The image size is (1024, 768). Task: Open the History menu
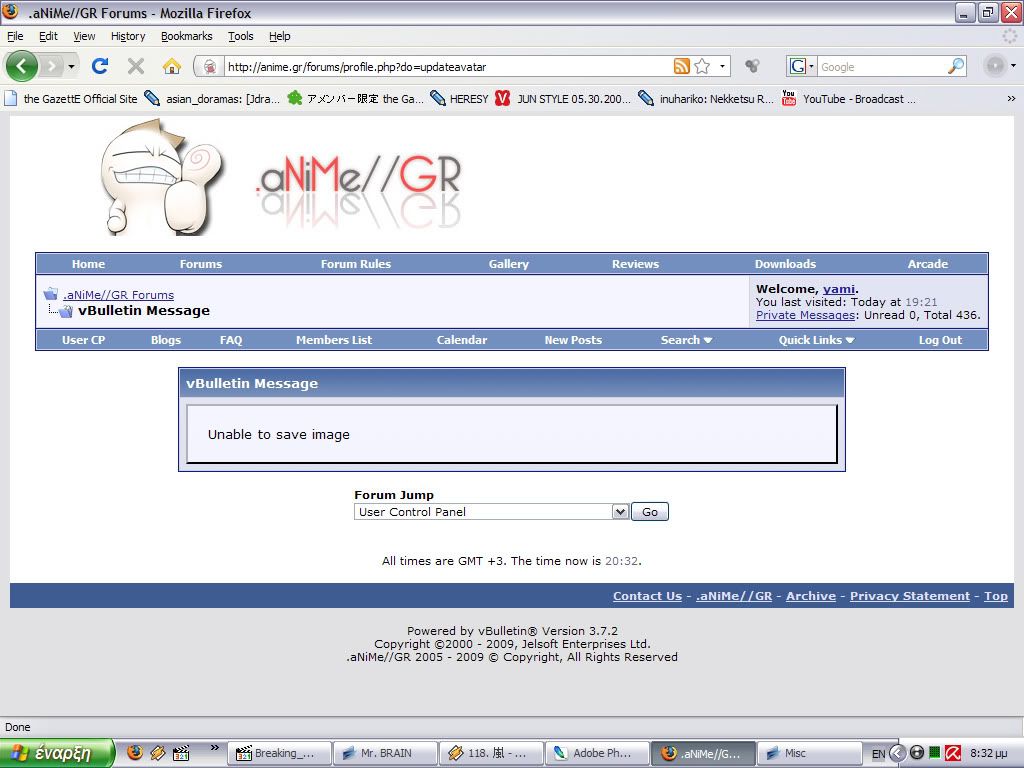(x=128, y=36)
